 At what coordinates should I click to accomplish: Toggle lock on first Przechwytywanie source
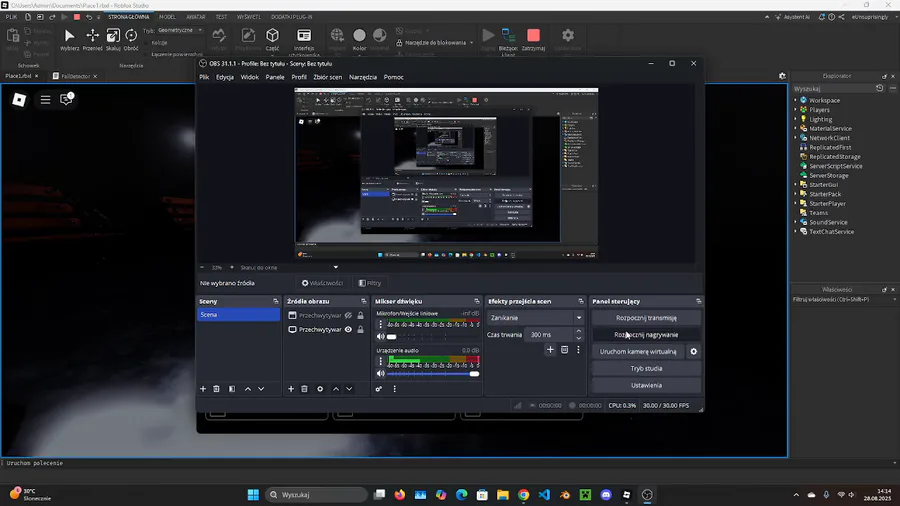360,316
